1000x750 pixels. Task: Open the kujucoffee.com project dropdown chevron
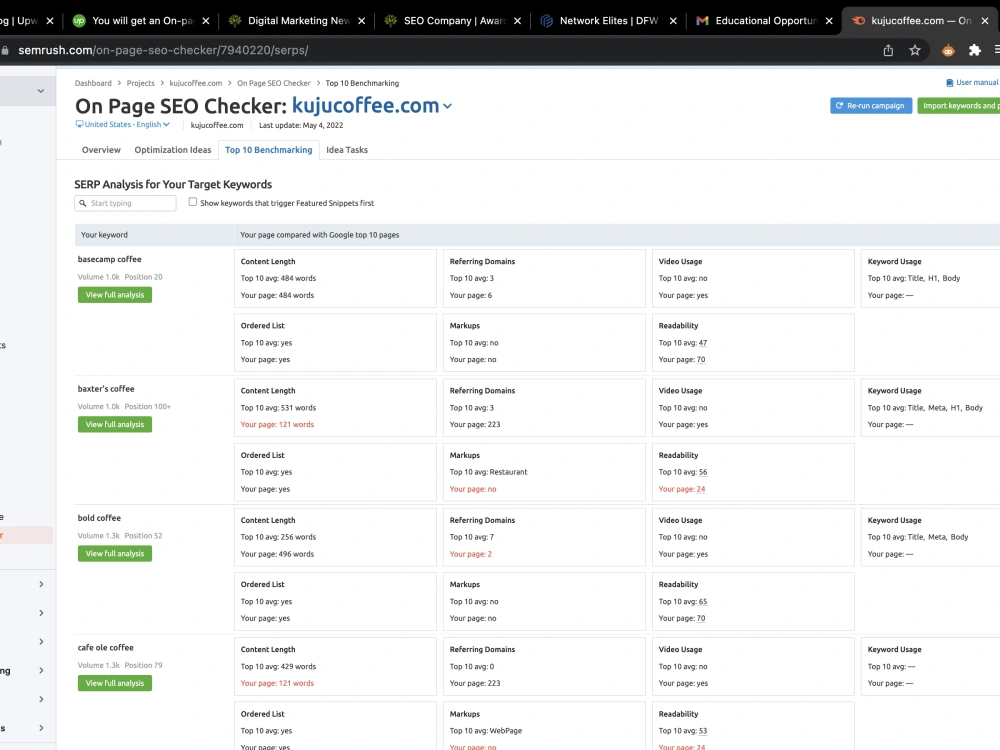pyautogui.click(x=448, y=107)
